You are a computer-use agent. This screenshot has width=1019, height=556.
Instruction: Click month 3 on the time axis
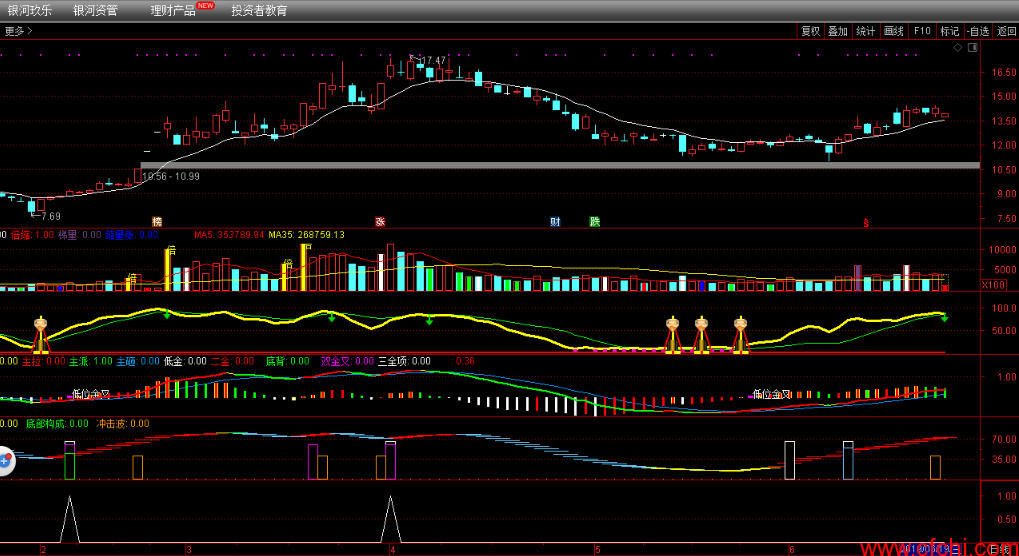tap(188, 550)
